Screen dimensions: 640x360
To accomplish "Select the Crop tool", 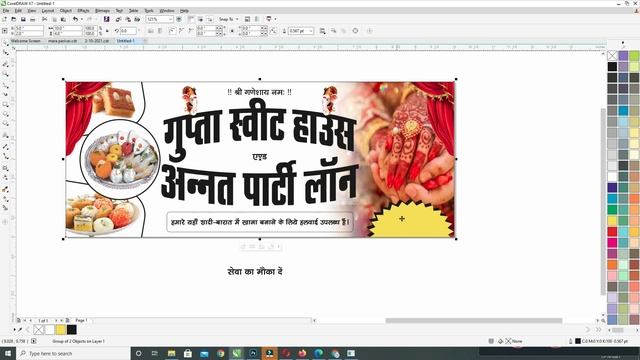I will point(5,64).
